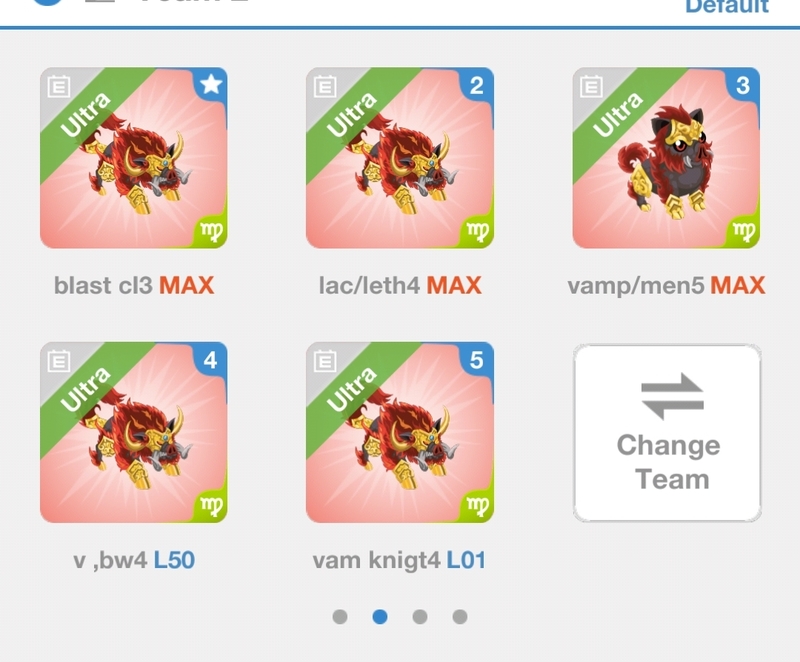The image size is (800, 662).
Task: Tap the star leader badge on first card
Action: click(x=211, y=85)
